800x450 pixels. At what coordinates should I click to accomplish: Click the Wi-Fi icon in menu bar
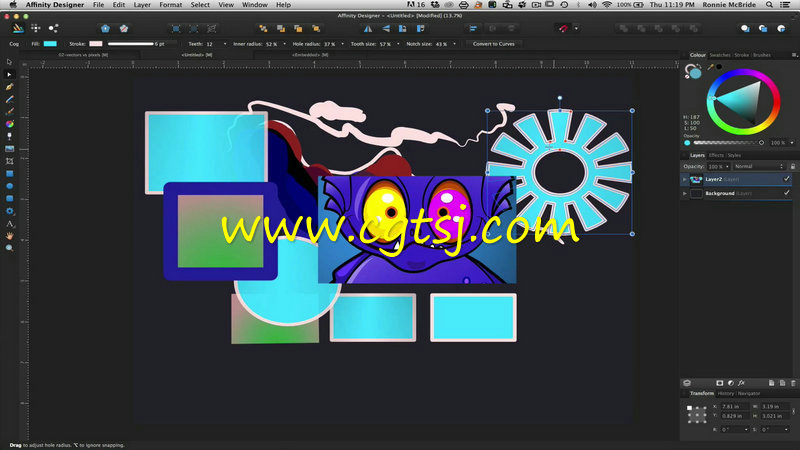coord(607,5)
